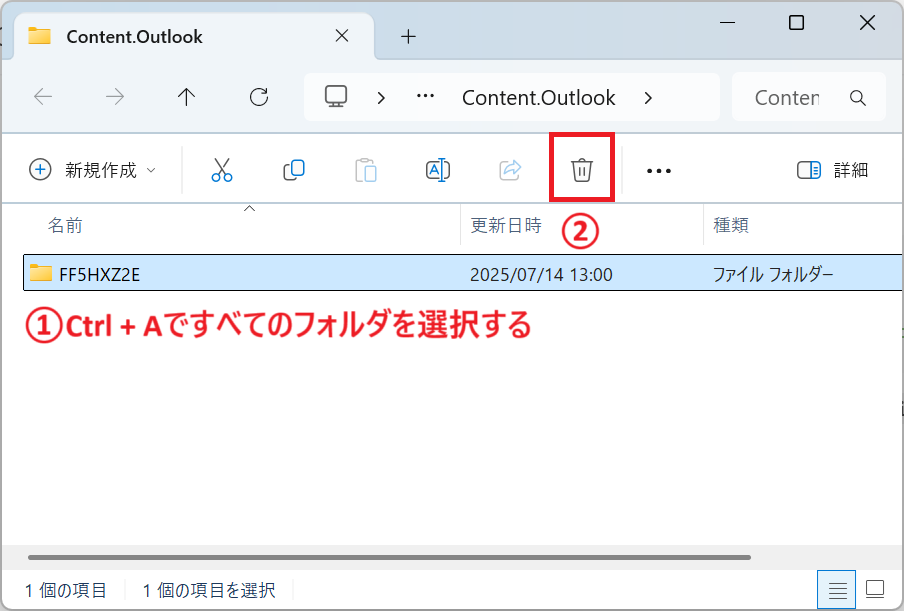The width and height of the screenshot is (904, 611).
Task: Switch to large thumbnails view icon
Action: coord(875,590)
